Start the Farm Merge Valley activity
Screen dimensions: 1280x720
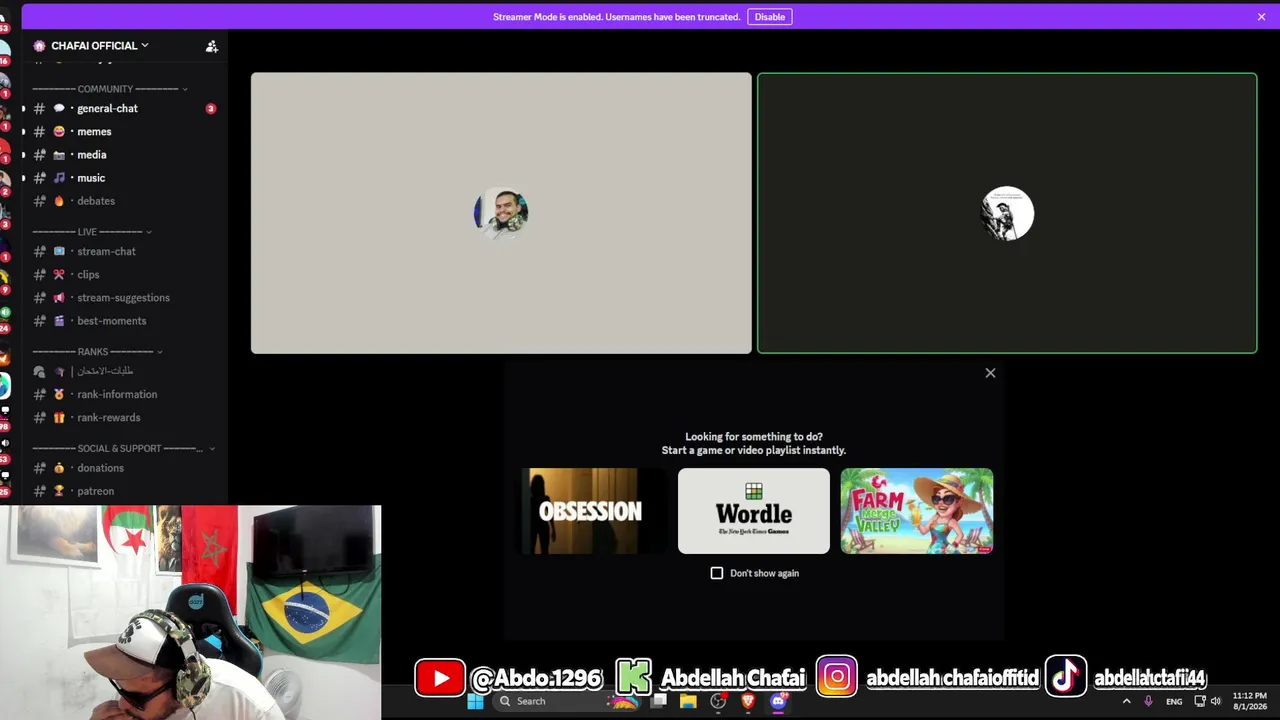[x=917, y=511]
